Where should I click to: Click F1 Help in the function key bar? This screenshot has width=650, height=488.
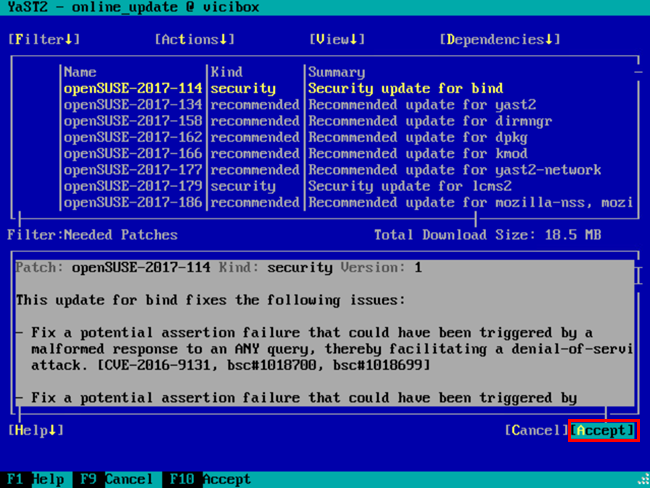point(35,479)
